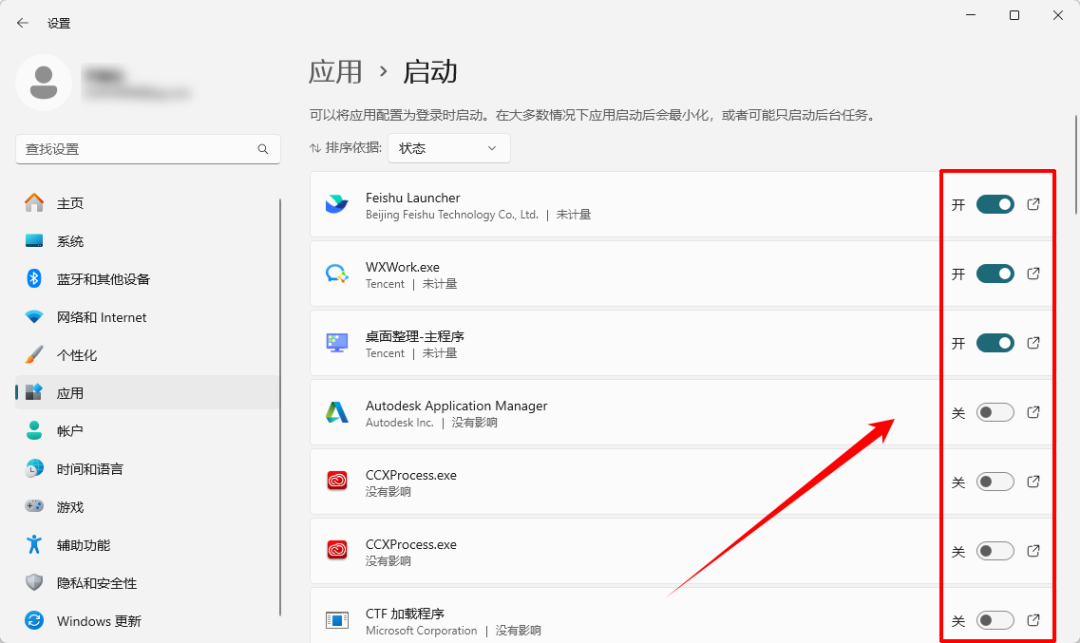1080x643 pixels.
Task: Open the 排序依据 状态 dropdown
Action: coord(449,148)
